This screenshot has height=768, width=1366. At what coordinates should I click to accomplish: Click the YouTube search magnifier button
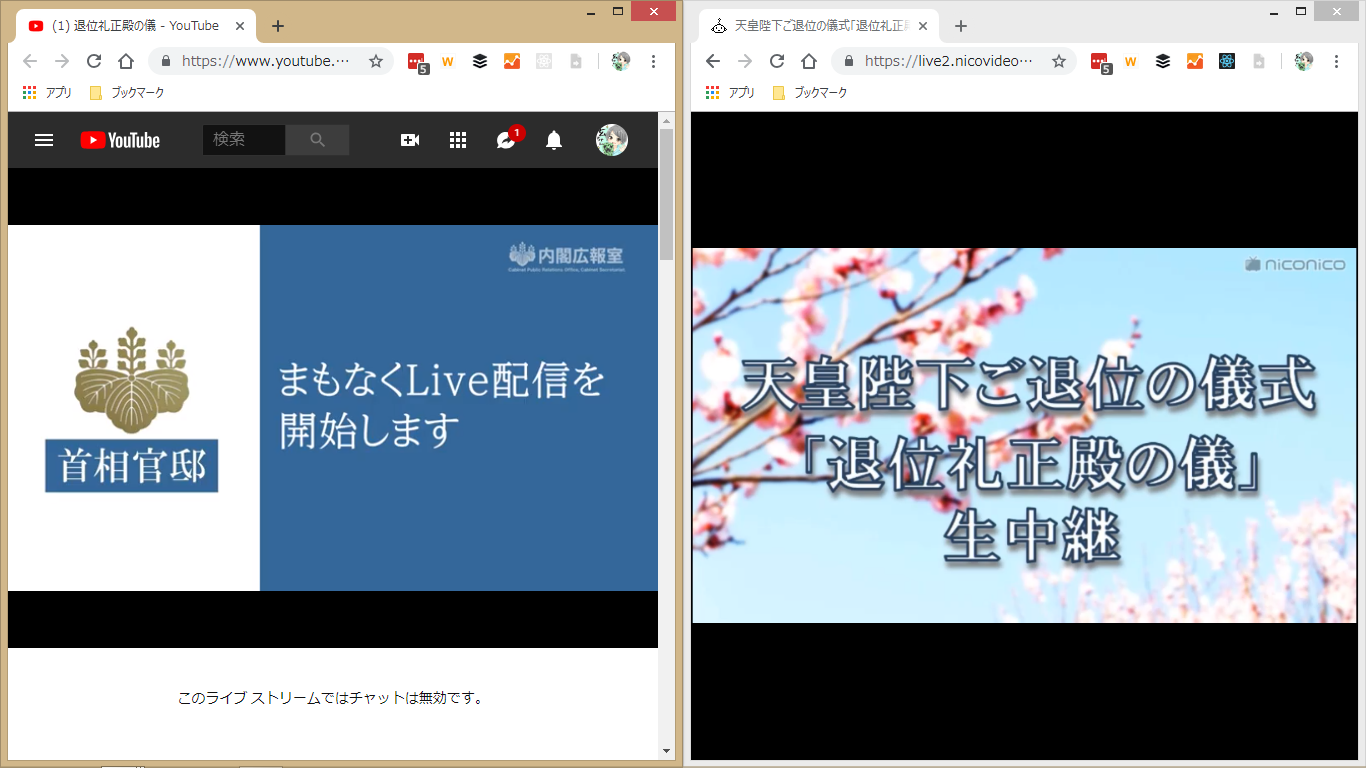(317, 140)
